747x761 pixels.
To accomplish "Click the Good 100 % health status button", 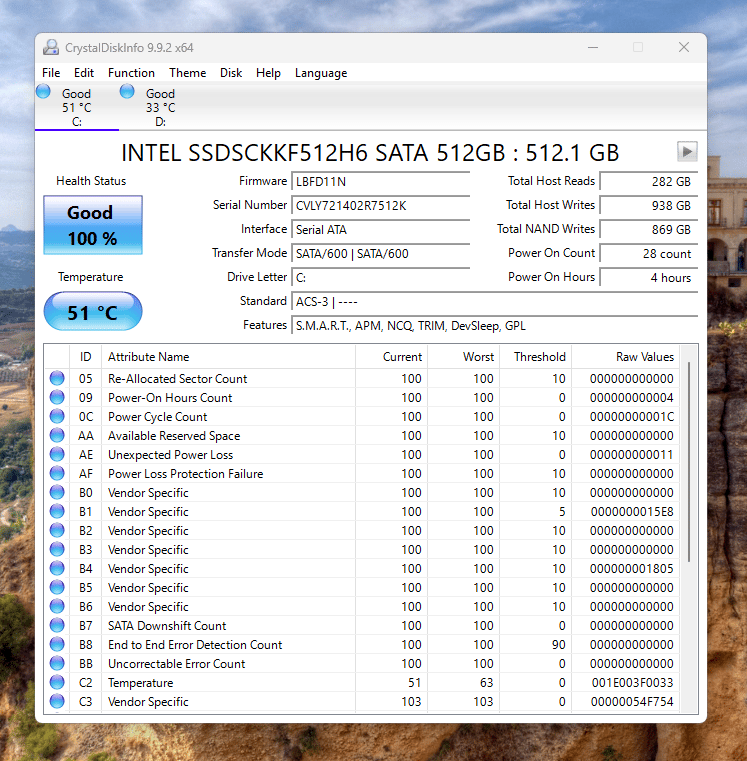I will click(x=93, y=225).
